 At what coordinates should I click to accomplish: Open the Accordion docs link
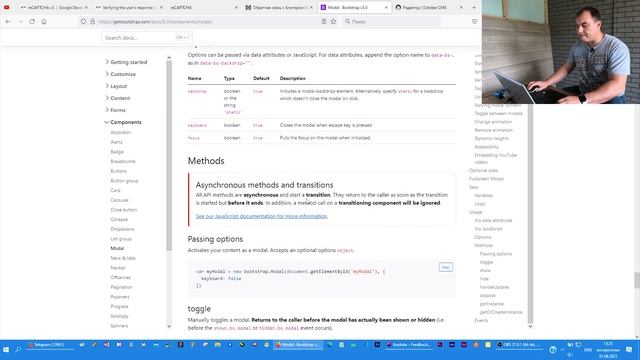[121, 132]
